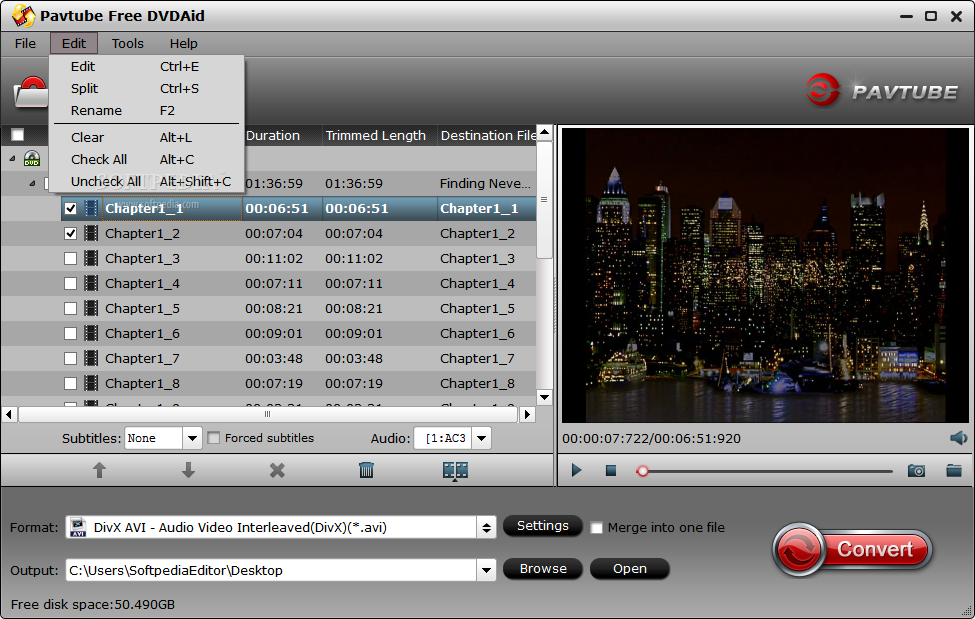
Task: Move selected item up with arrow icon
Action: 99,470
